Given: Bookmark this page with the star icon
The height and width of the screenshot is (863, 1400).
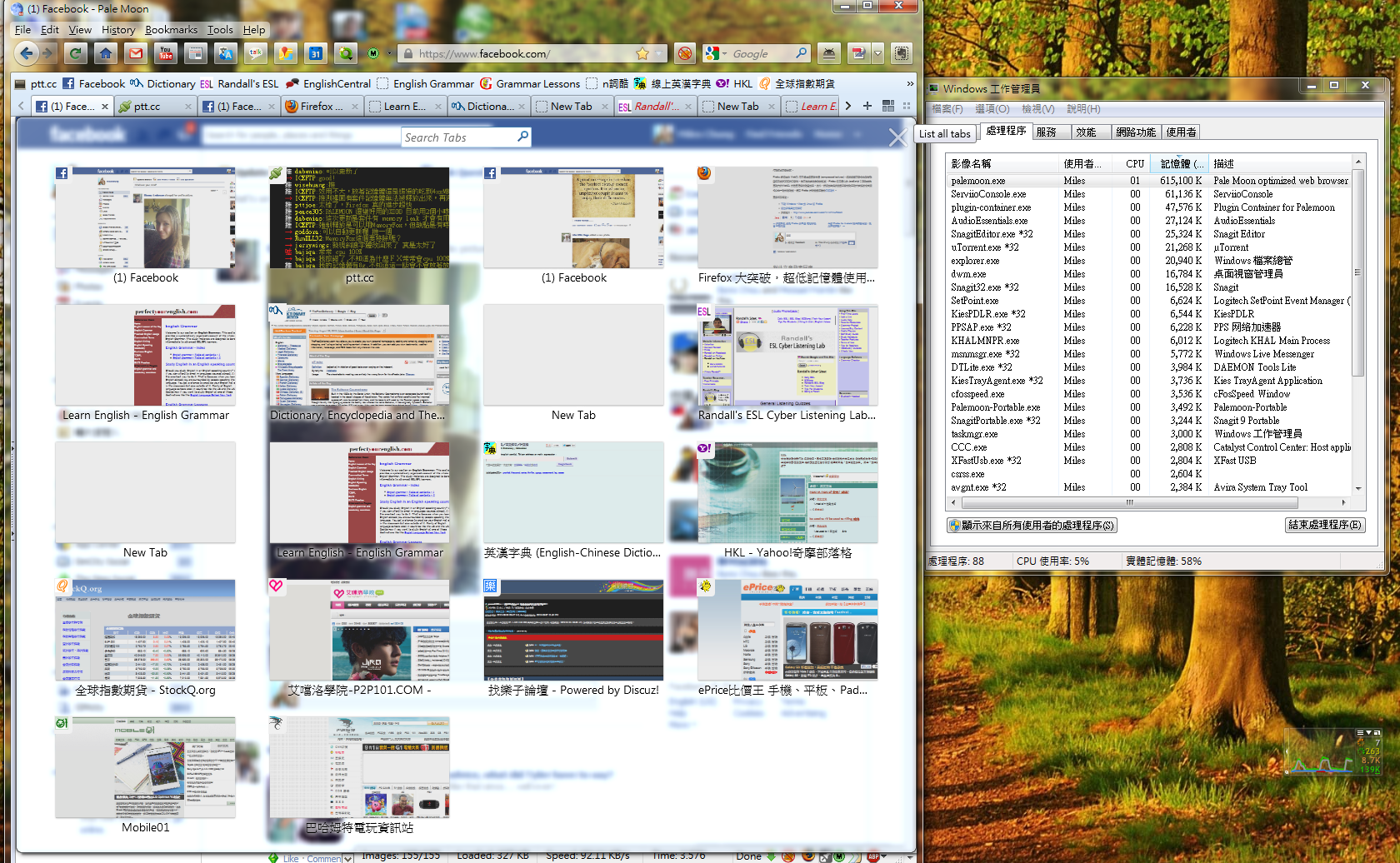Looking at the screenshot, I should click(x=642, y=54).
